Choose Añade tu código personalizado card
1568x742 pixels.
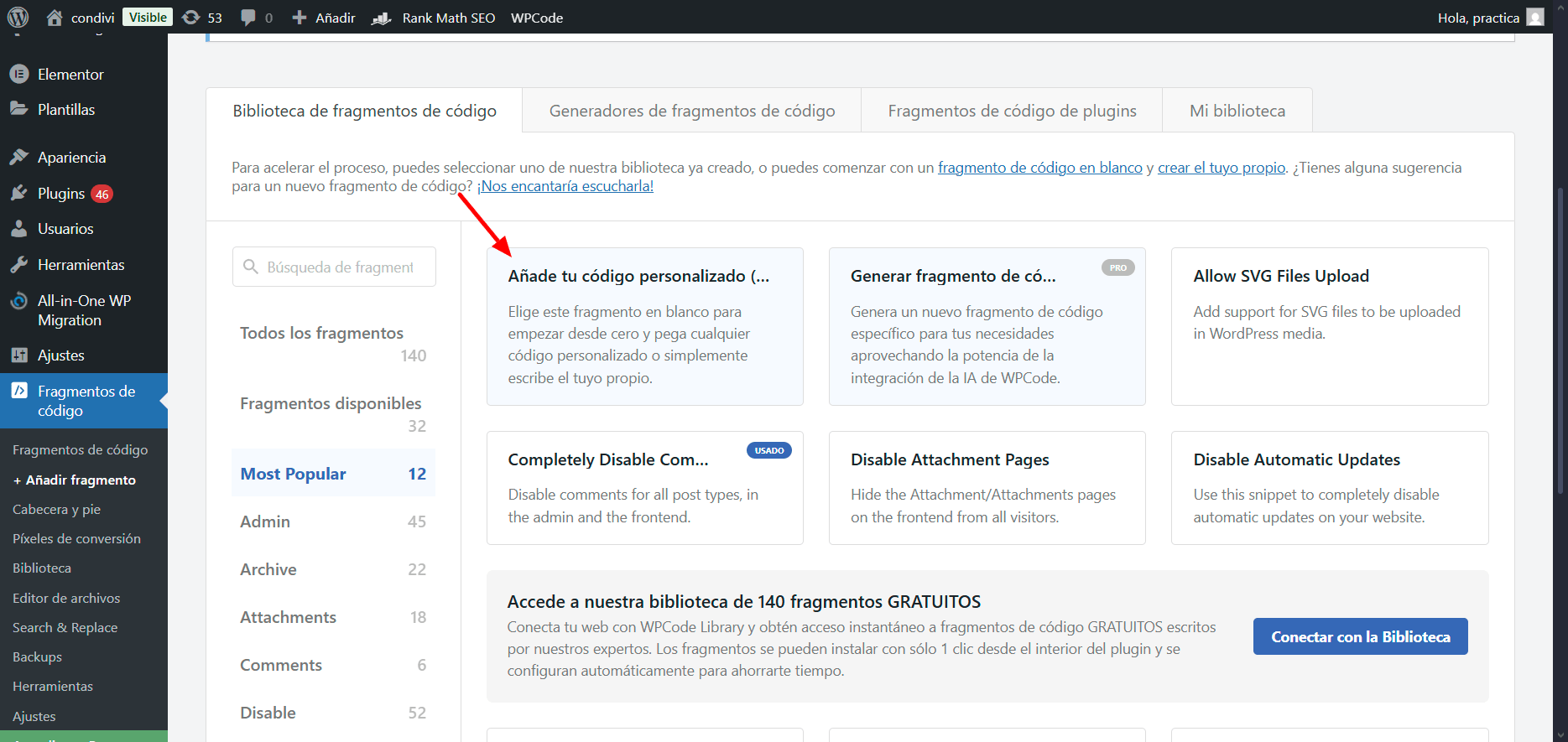pos(645,326)
